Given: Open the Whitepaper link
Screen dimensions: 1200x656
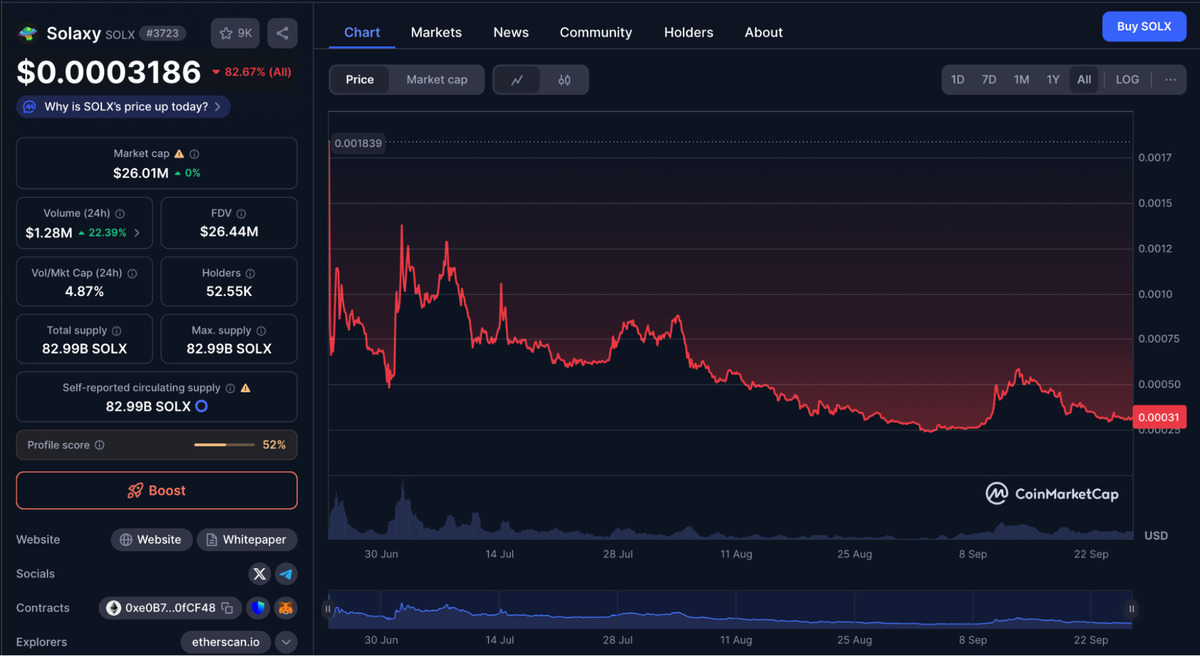Looking at the screenshot, I should pyautogui.click(x=247, y=540).
